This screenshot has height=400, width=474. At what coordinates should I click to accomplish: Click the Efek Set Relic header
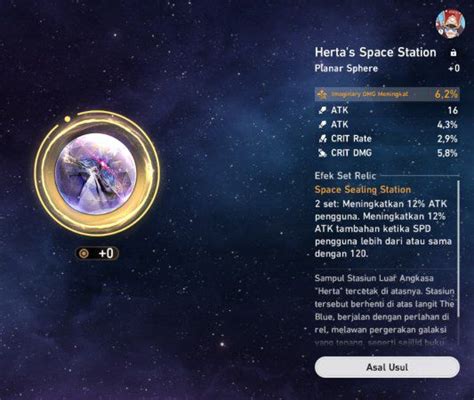point(345,176)
